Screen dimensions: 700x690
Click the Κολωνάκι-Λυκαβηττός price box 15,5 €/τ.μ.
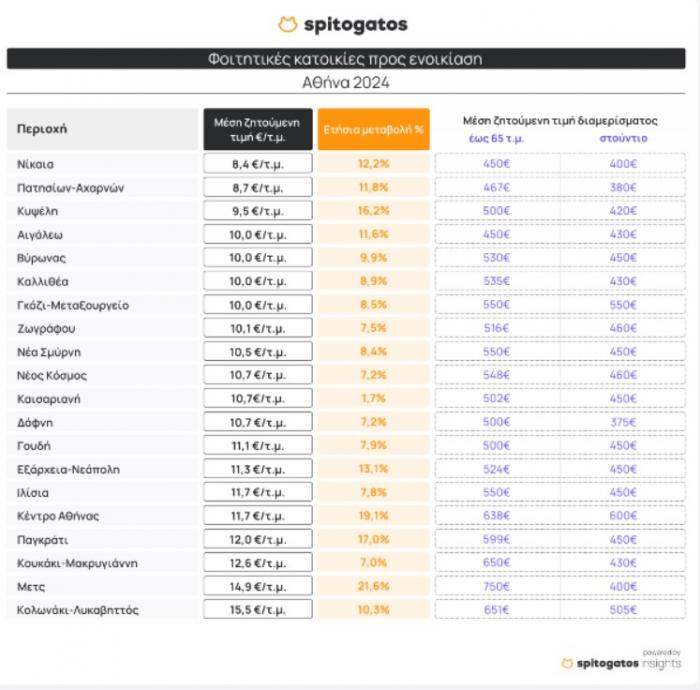click(x=258, y=609)
